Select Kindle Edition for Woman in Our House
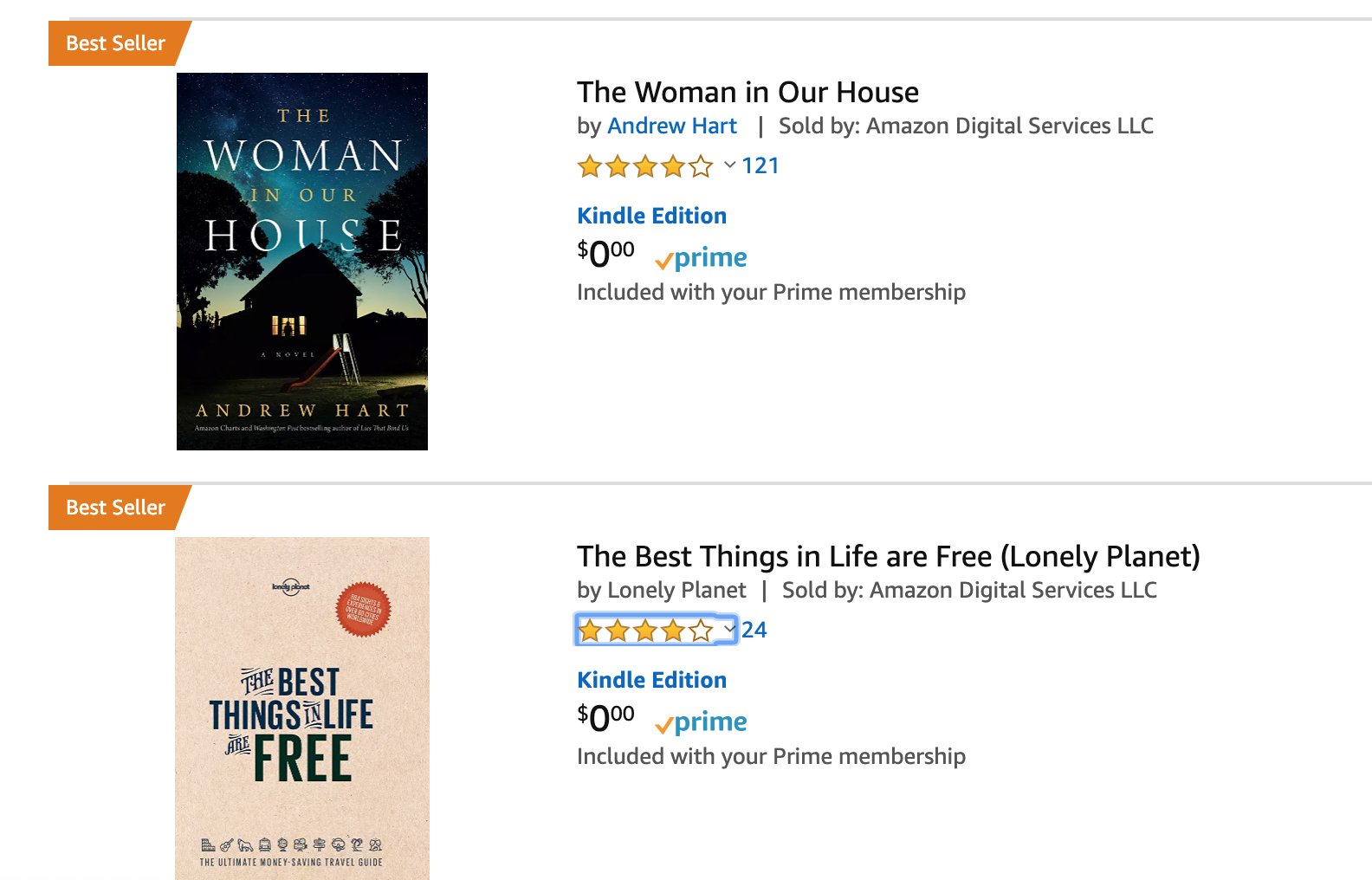The width and height of the screenshot is (1372, 880). [651, 216]
